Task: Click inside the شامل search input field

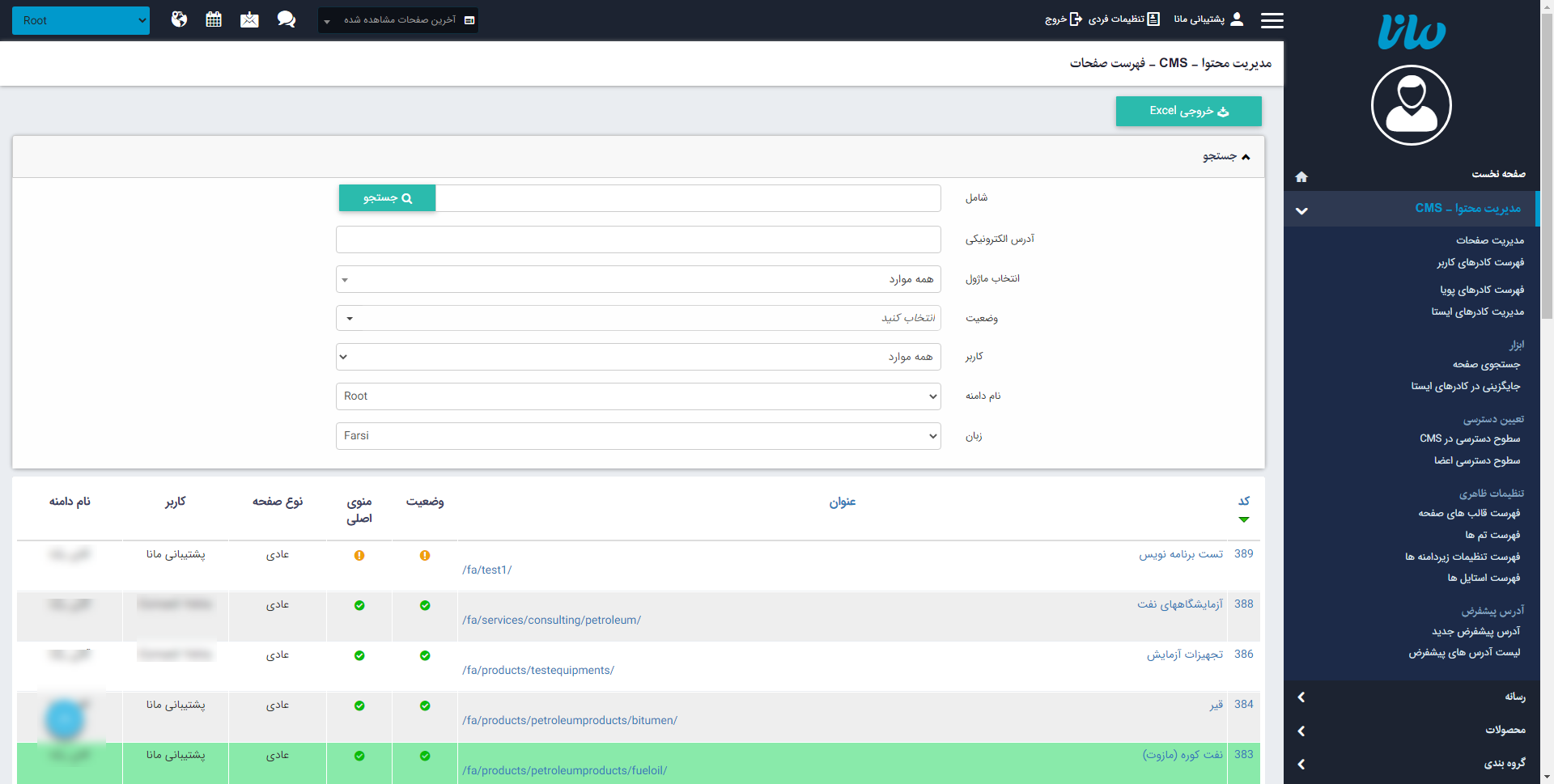Action: [x=688, y=197]
